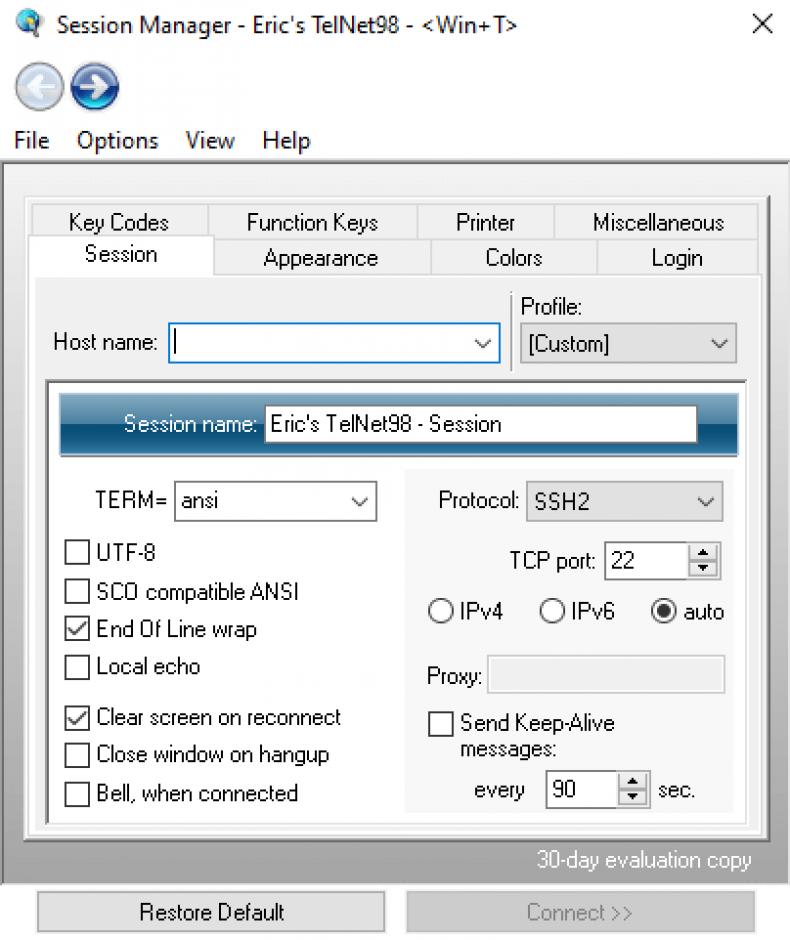Decrease keep-alive interval with down spinner

coord(632,797)
